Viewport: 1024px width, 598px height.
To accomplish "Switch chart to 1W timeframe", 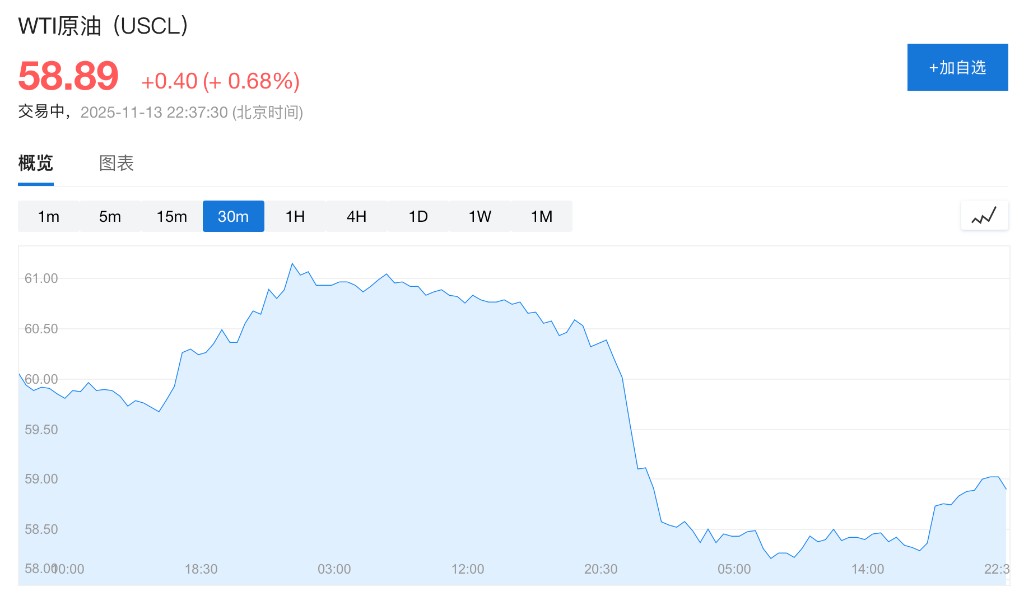I will click(x=480, y=217).
